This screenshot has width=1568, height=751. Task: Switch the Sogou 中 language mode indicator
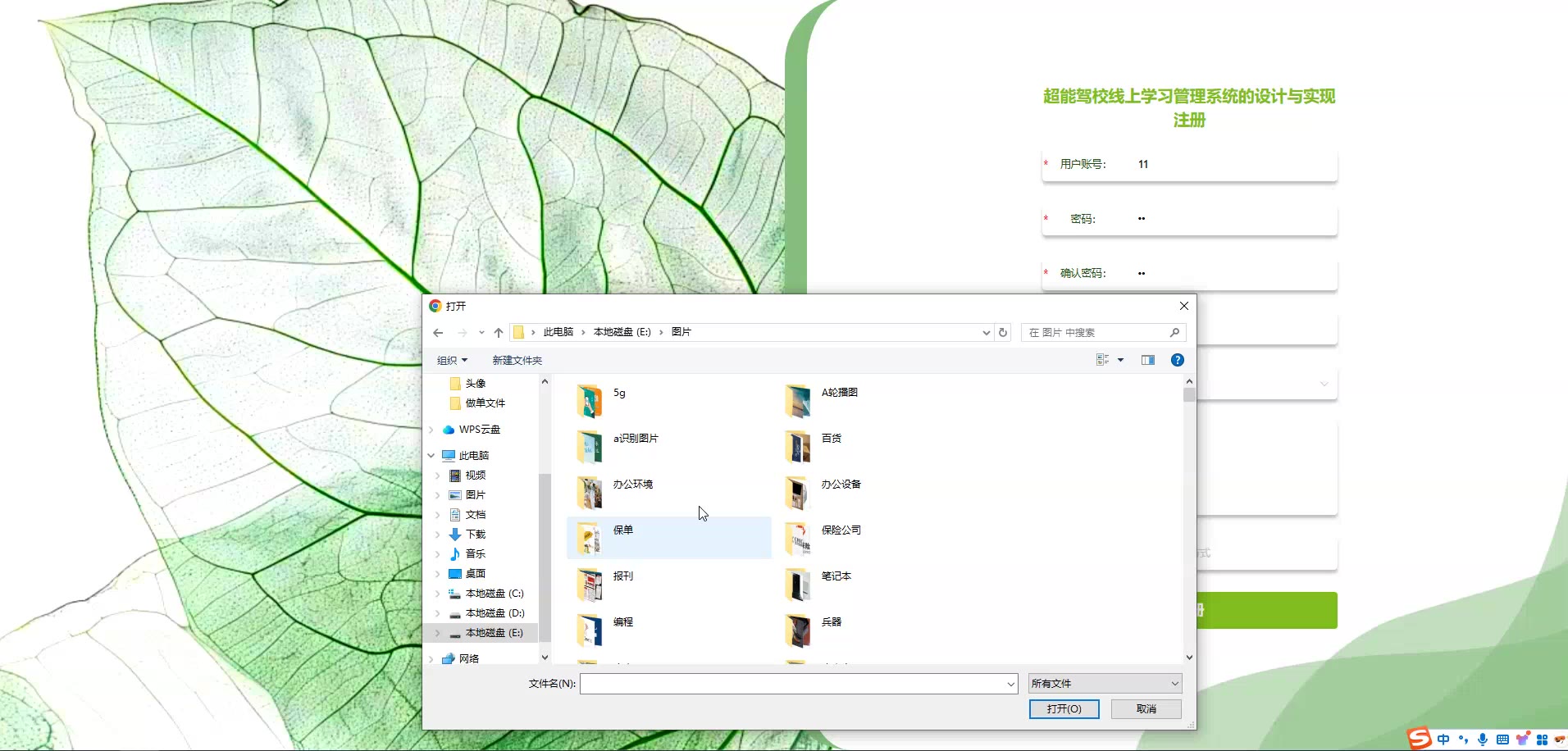click(1443, 740)
